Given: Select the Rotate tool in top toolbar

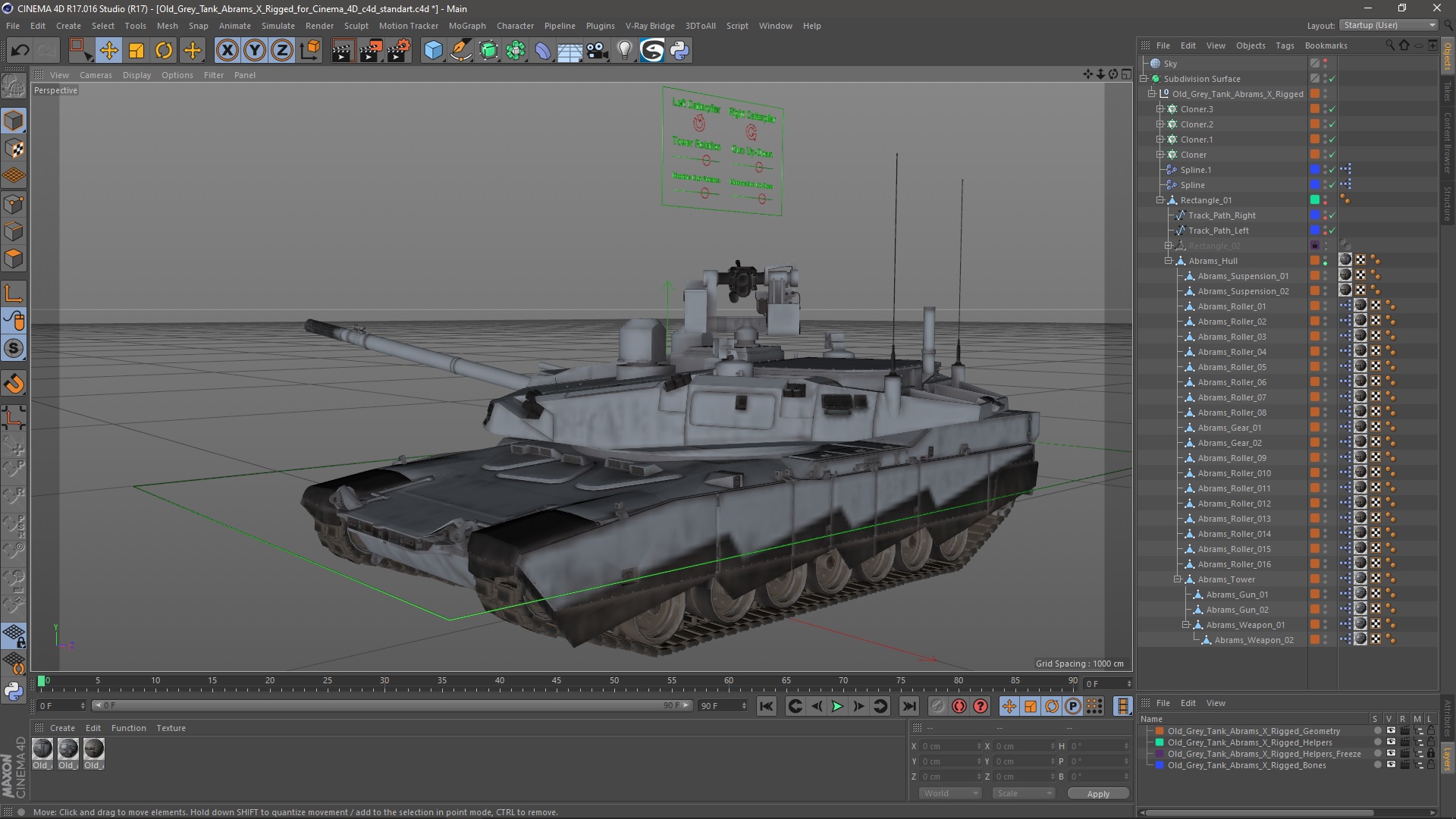Looking at the screenshot, I should pyautogui.click(x=164, y=51).
